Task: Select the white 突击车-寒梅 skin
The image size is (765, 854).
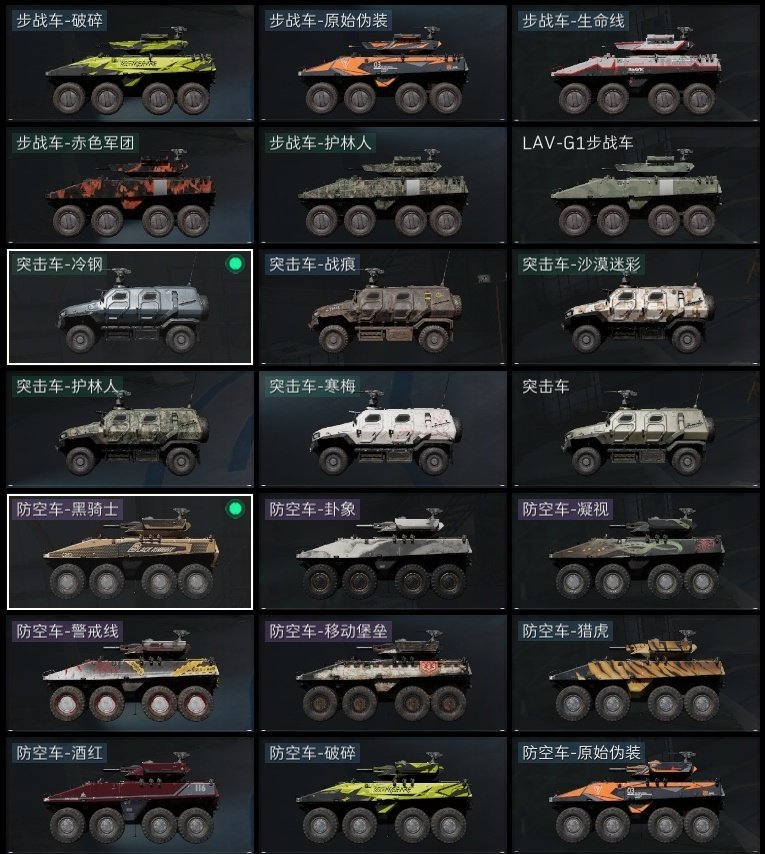Action: [x=383, y=429]
